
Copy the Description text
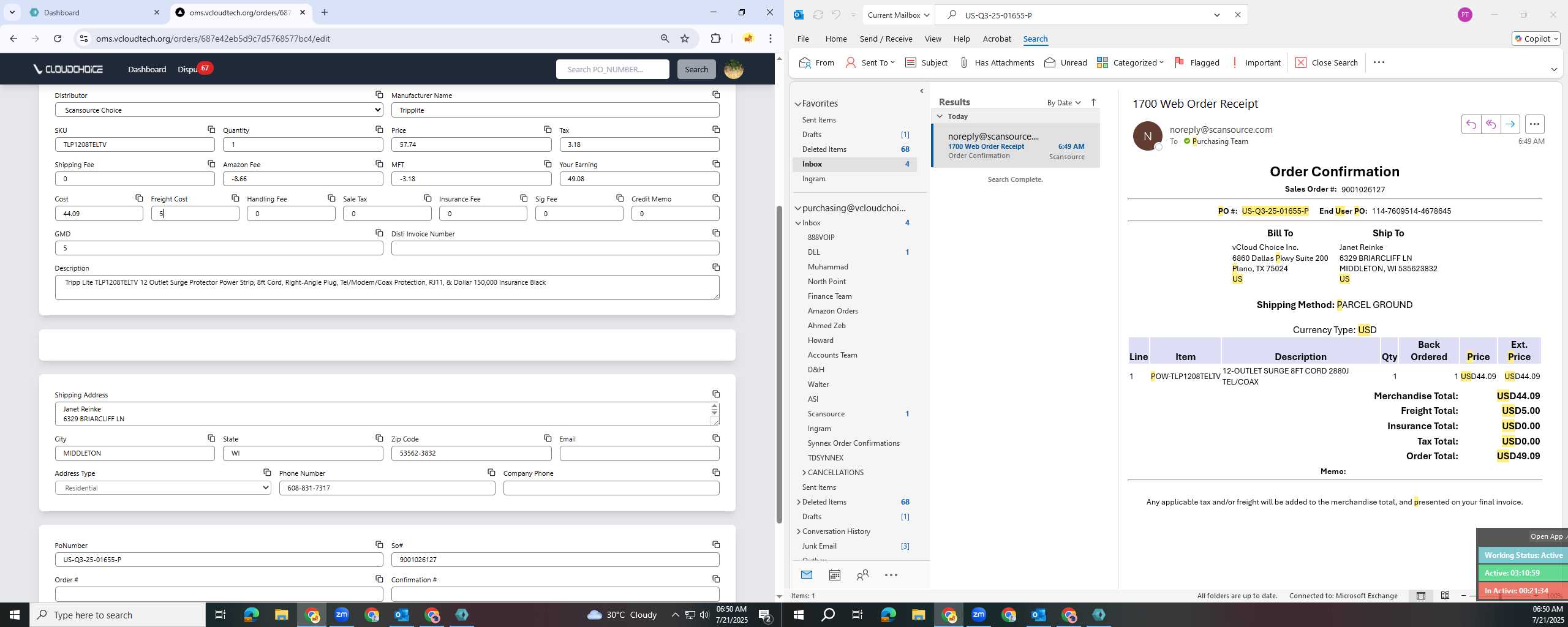(x=715, y=267)
